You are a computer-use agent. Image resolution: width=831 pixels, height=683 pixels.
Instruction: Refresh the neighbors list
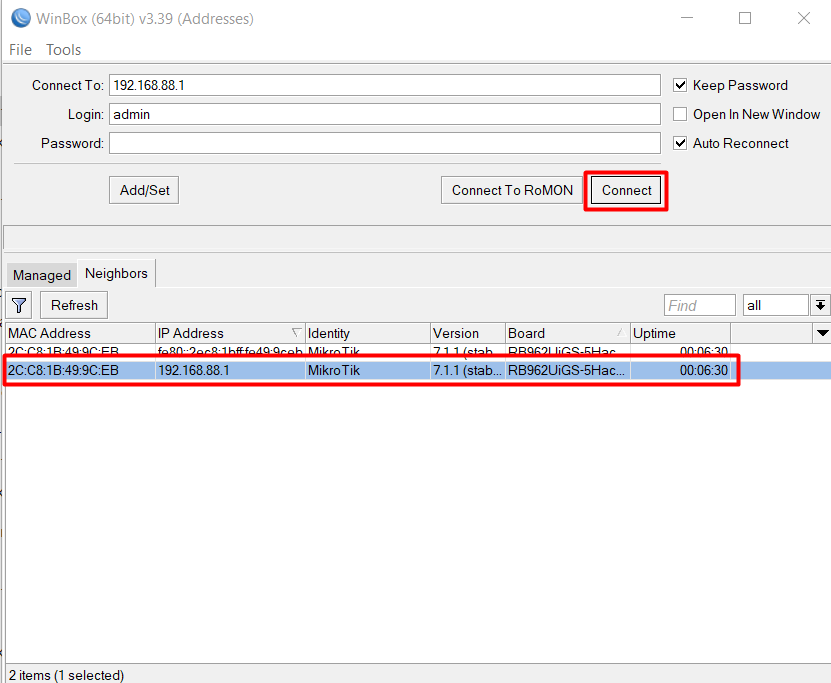pos(74,305)
